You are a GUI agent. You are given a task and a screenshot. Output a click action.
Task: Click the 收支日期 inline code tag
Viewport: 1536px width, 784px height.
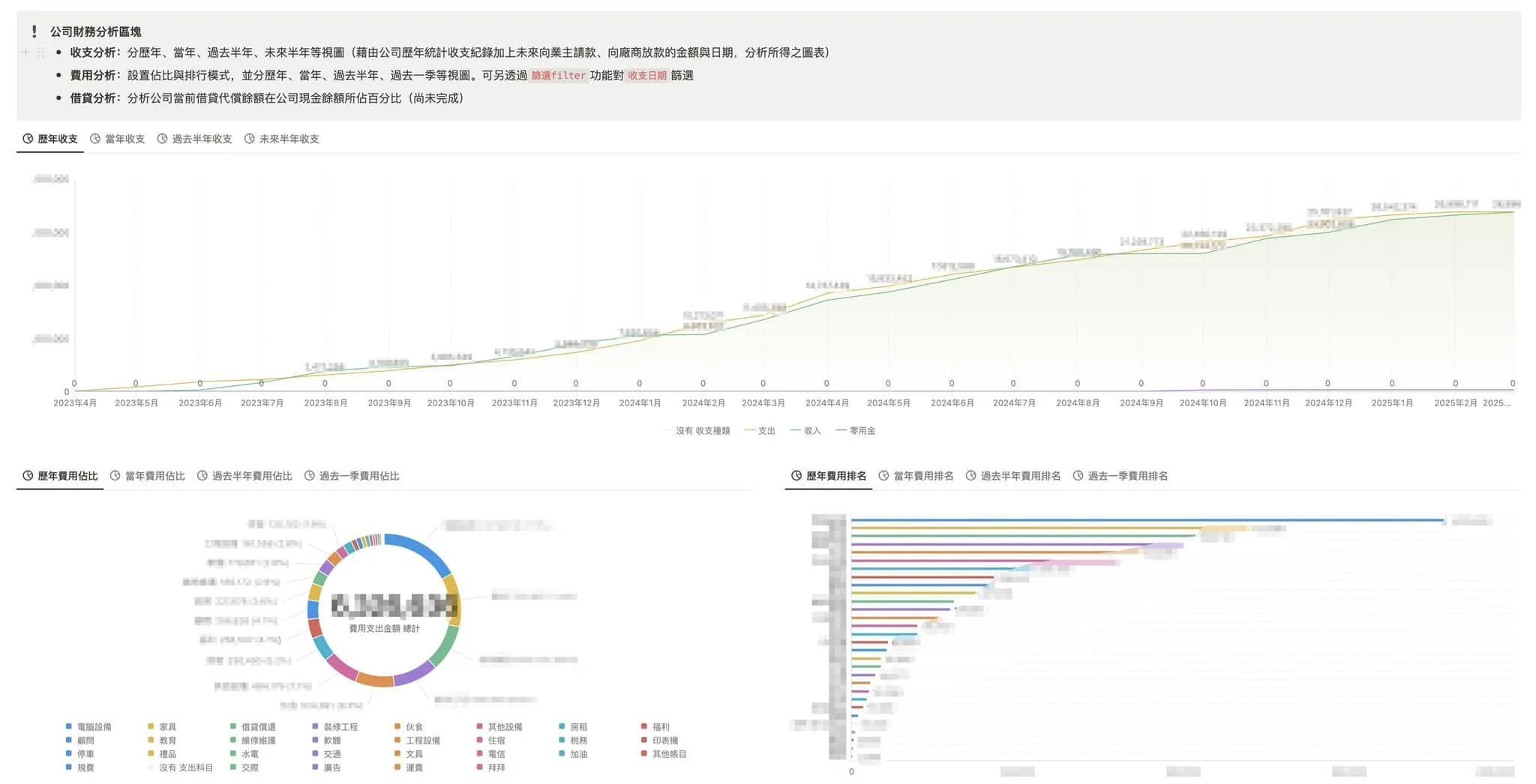[647, 76]
